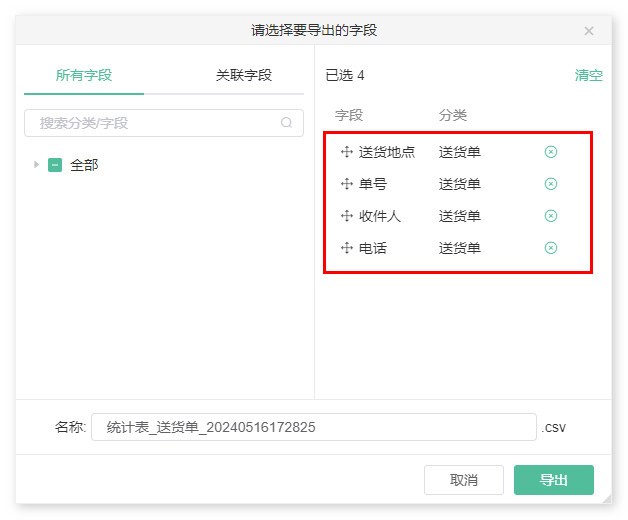
Task: Click the drag handle beside 送货地点
Action: [346, 152]
